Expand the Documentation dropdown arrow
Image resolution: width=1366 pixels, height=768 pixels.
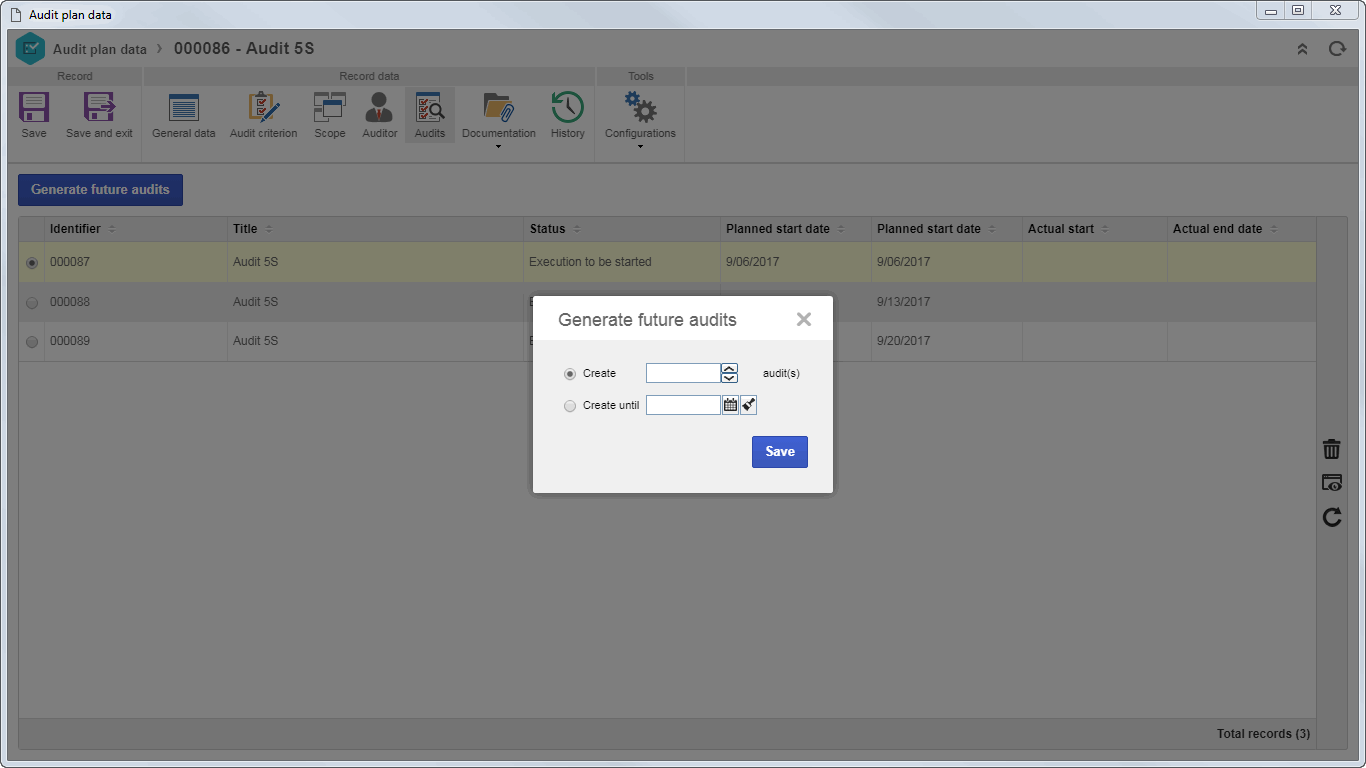pyautogui.click(x=498, y=147)
